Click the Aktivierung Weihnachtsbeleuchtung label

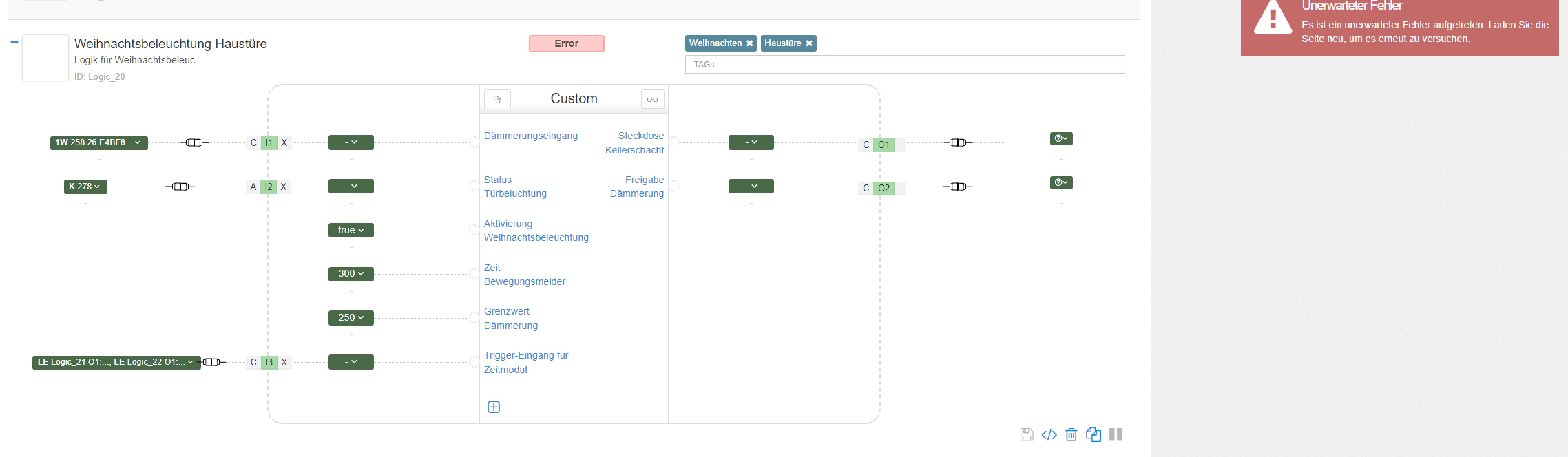click(536, 231)
